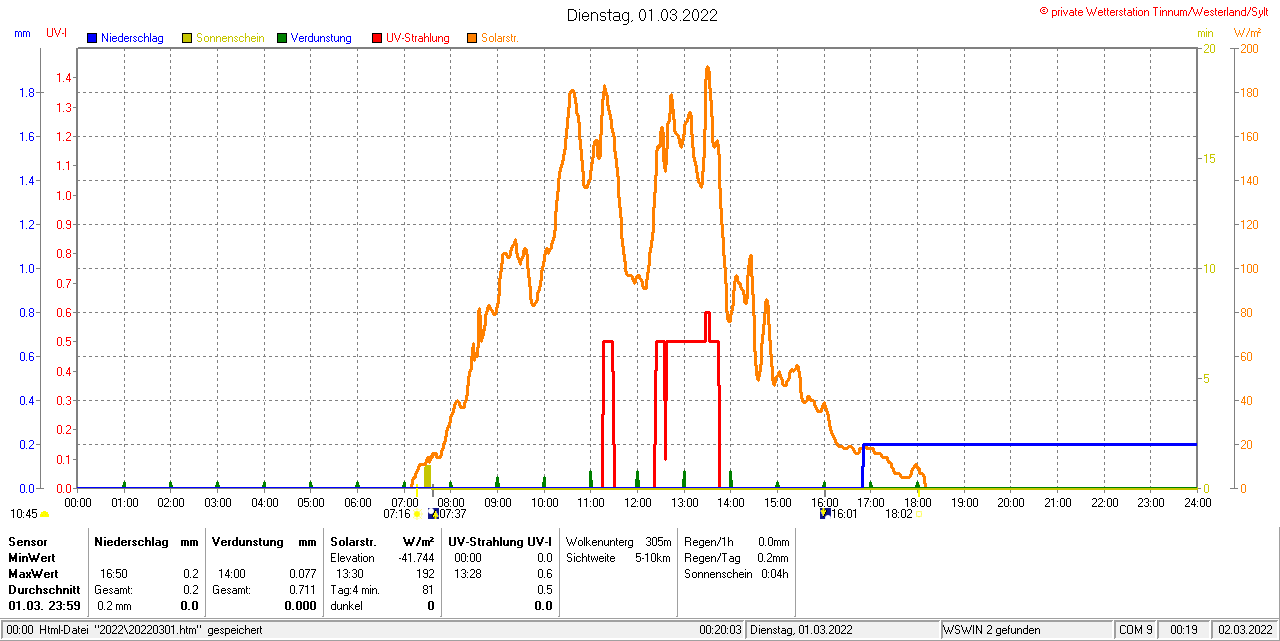Click the 00:00 time axis label

(77, 502)
